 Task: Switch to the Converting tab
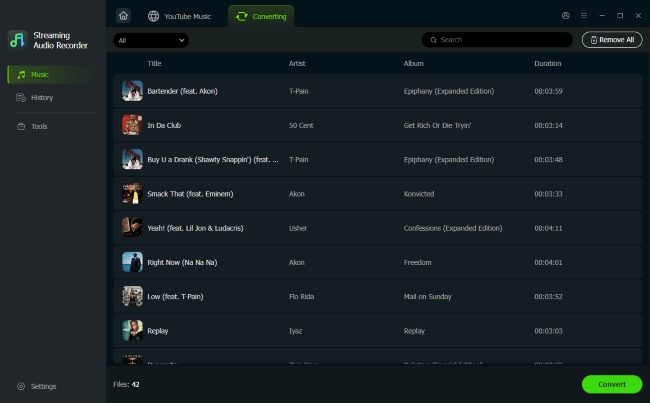(261, 16)
